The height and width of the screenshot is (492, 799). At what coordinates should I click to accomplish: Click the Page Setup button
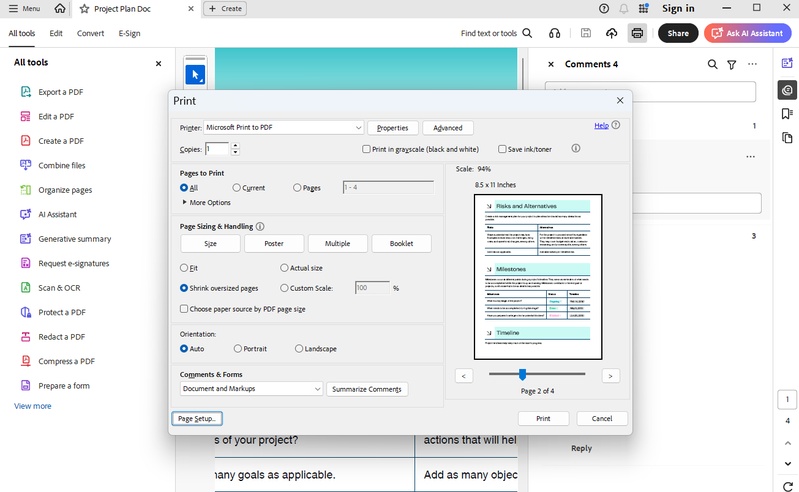197,418
